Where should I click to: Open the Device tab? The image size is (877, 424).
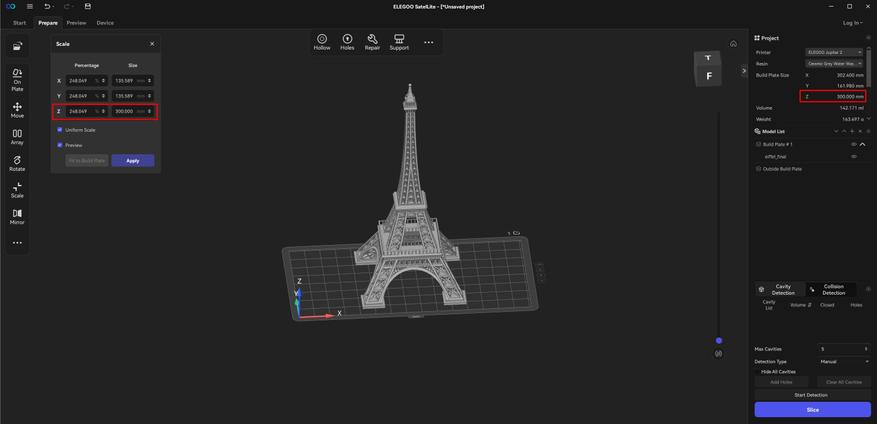(x=105, y=23)
